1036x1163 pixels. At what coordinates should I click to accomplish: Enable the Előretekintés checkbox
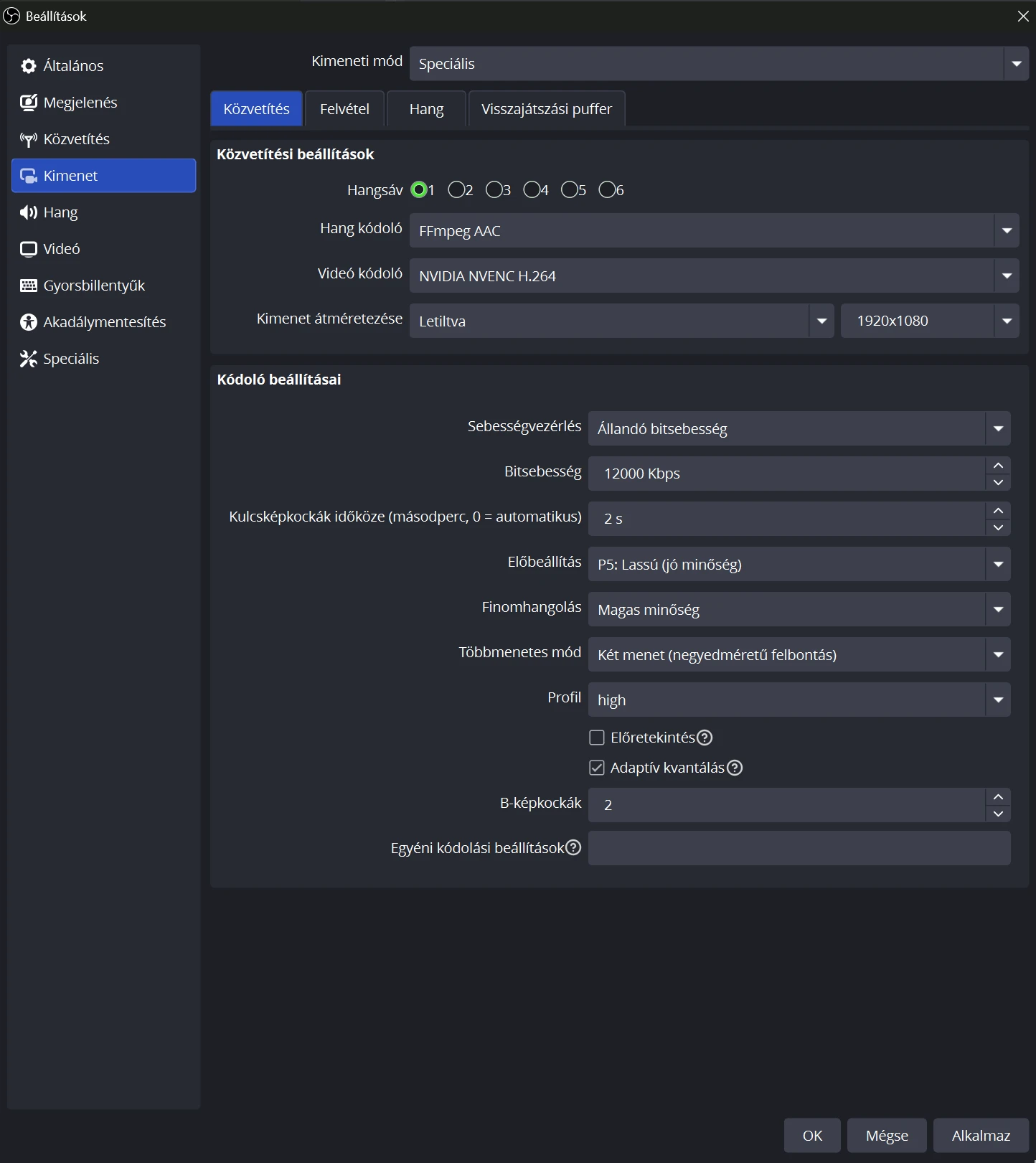(x=597, y=738)
